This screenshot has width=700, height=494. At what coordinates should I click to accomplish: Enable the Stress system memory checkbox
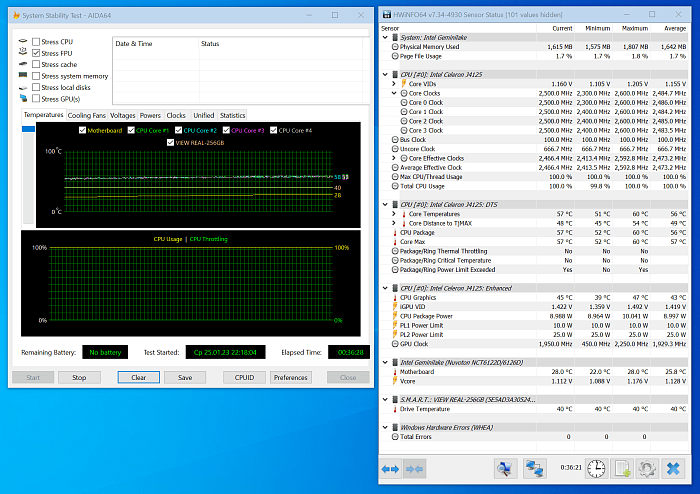(36, 76)
